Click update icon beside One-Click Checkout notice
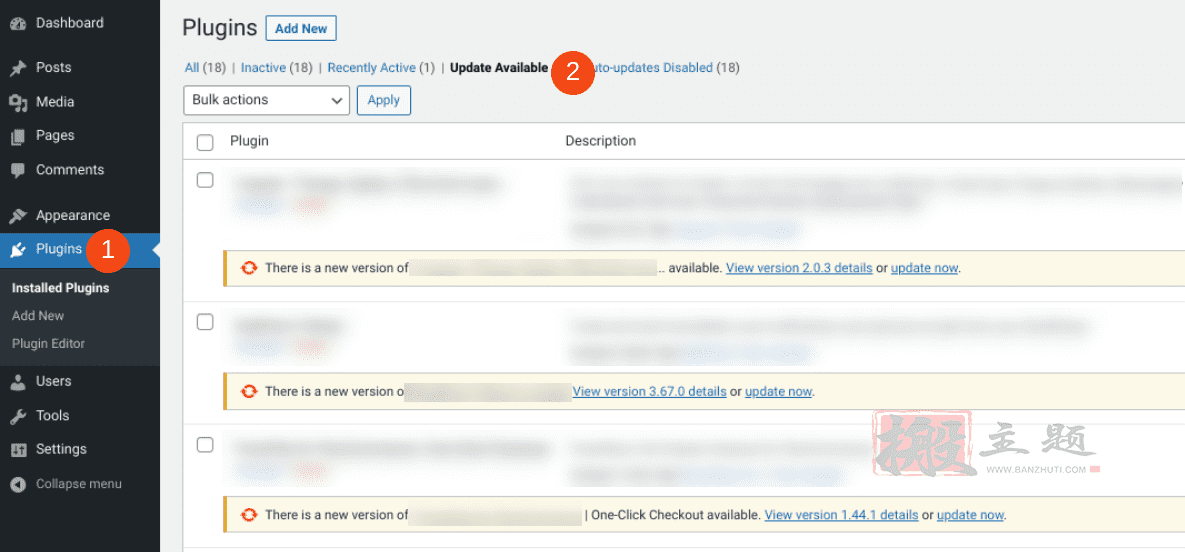 point(248,515)
